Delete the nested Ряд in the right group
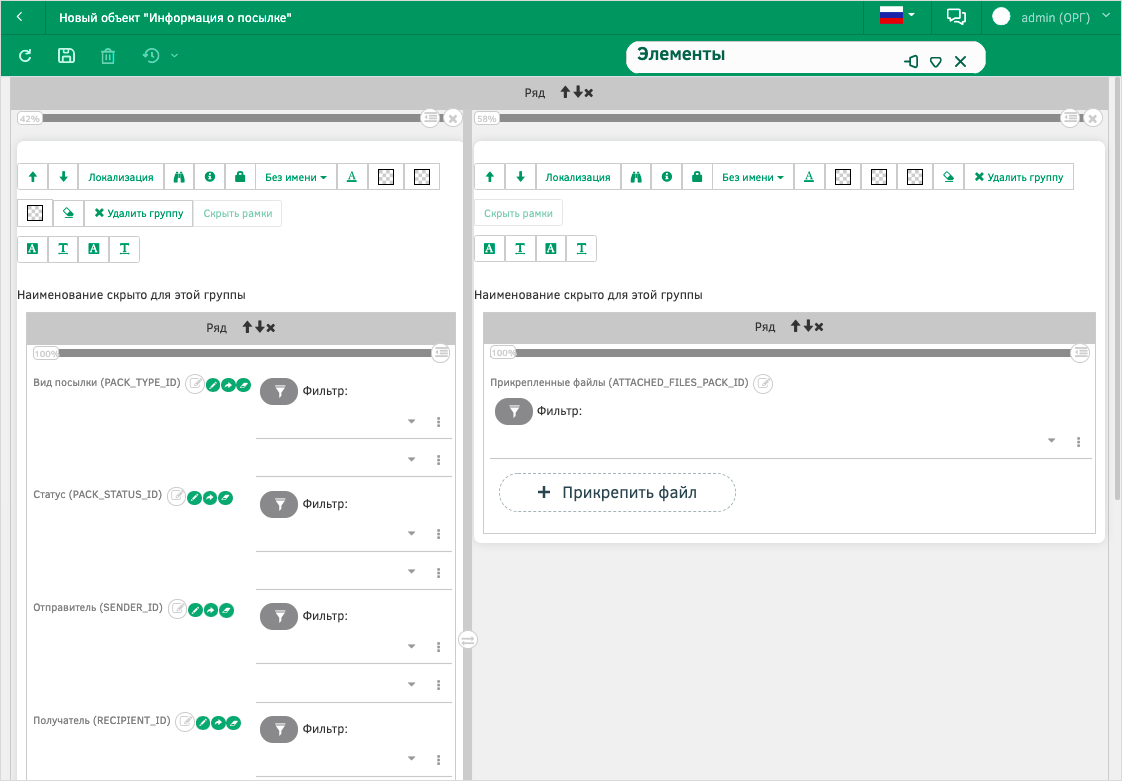 coord(819,326)
